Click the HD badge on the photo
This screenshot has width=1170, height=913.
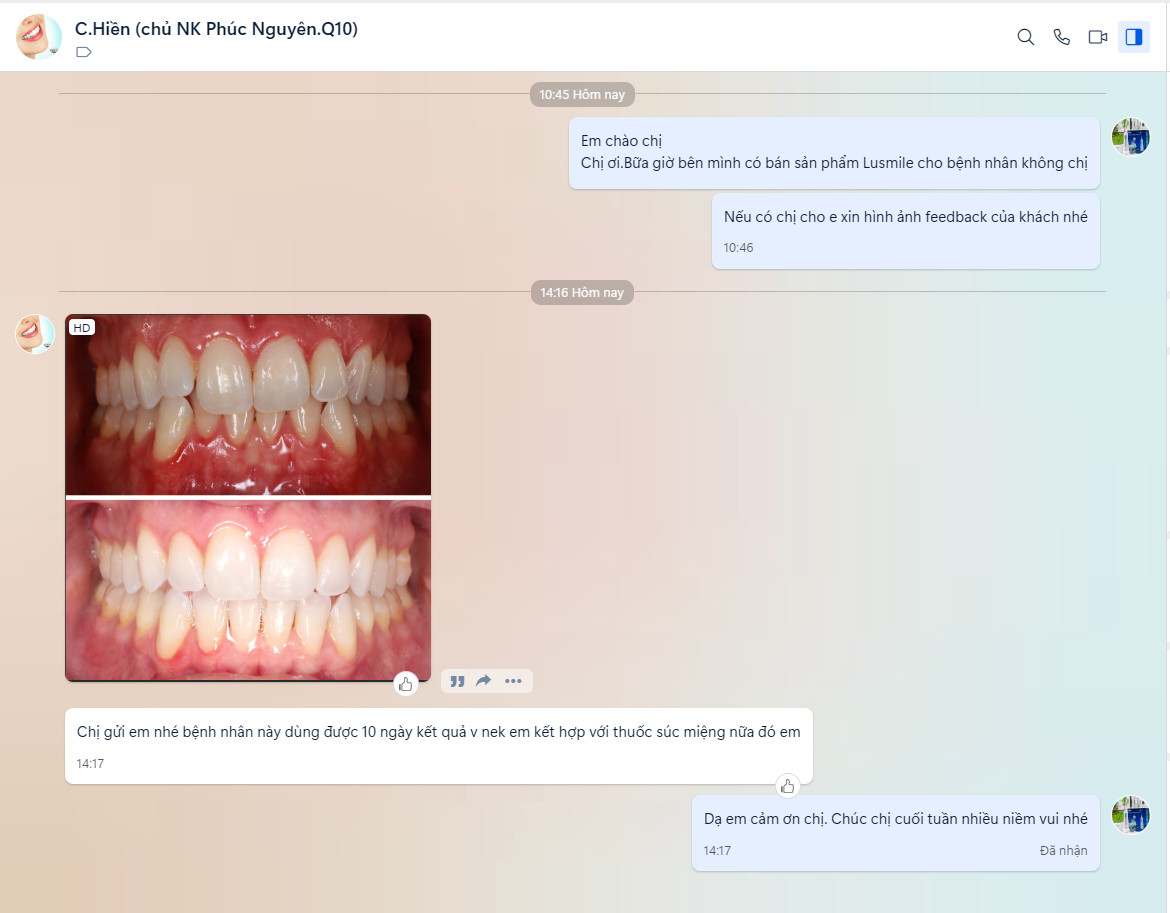point(81,327)
